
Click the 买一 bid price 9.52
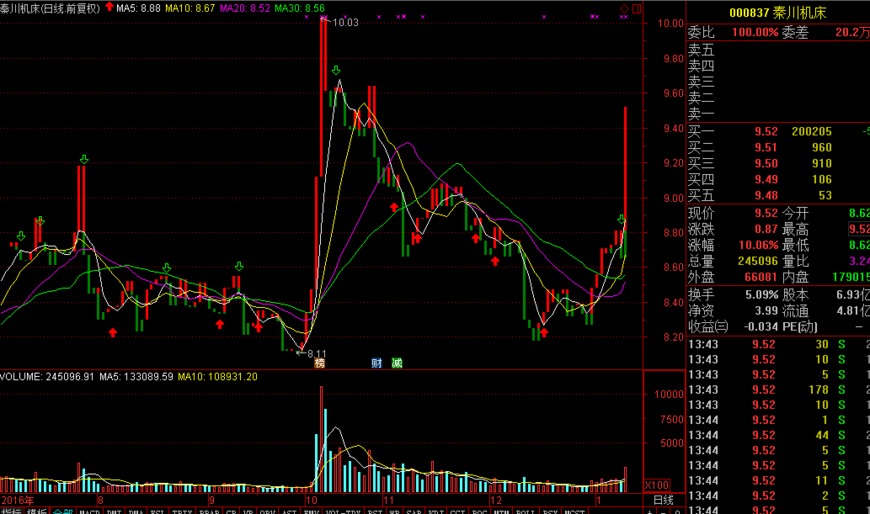[766, 132]
